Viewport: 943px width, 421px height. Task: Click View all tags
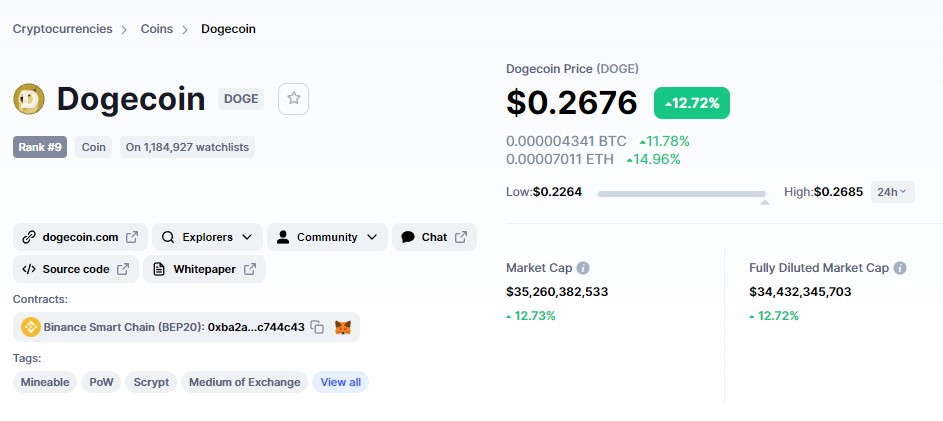click(340, 382)
